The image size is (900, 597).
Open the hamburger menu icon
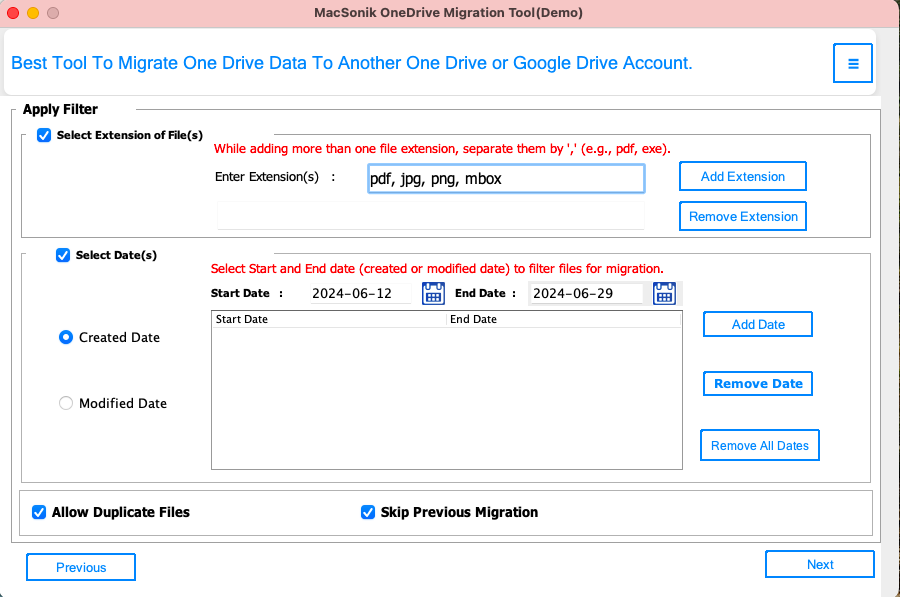click(853, 63)
